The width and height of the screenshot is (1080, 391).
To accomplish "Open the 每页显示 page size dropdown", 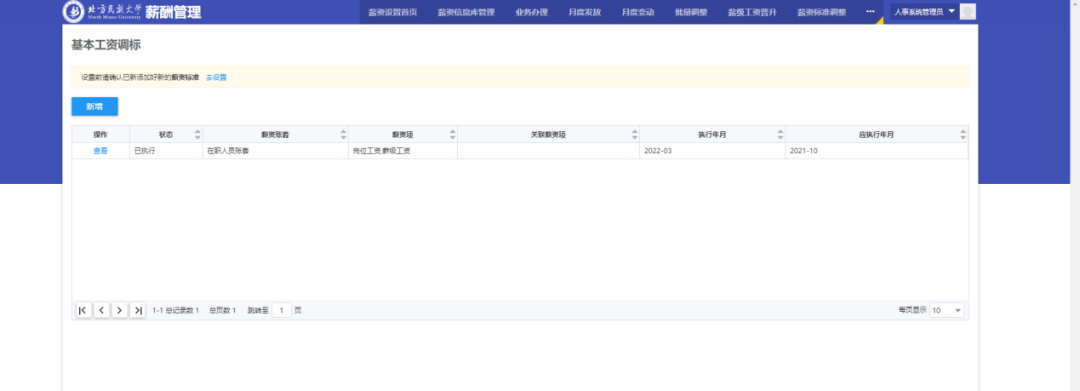I will coord(946,310).
